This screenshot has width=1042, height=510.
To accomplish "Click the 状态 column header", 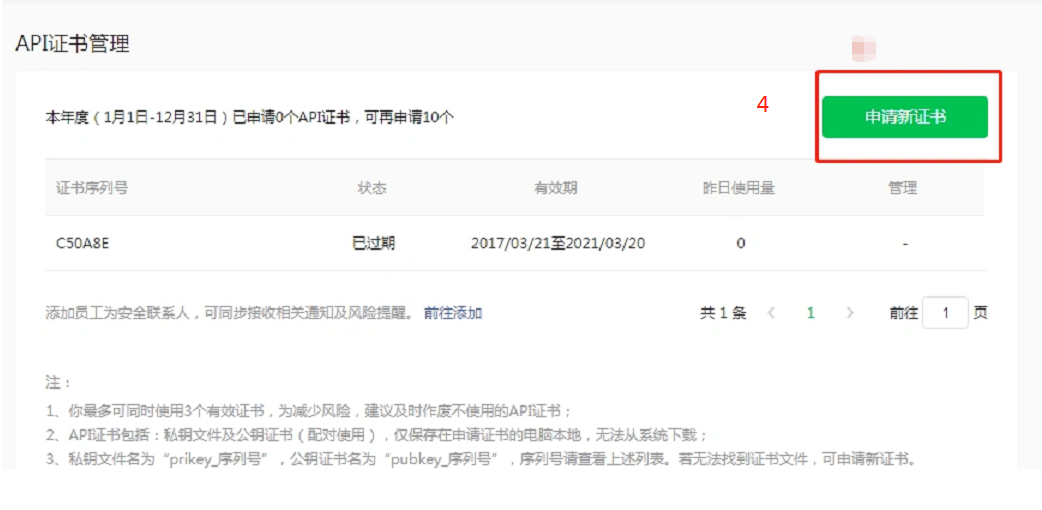I will point(372,188).
